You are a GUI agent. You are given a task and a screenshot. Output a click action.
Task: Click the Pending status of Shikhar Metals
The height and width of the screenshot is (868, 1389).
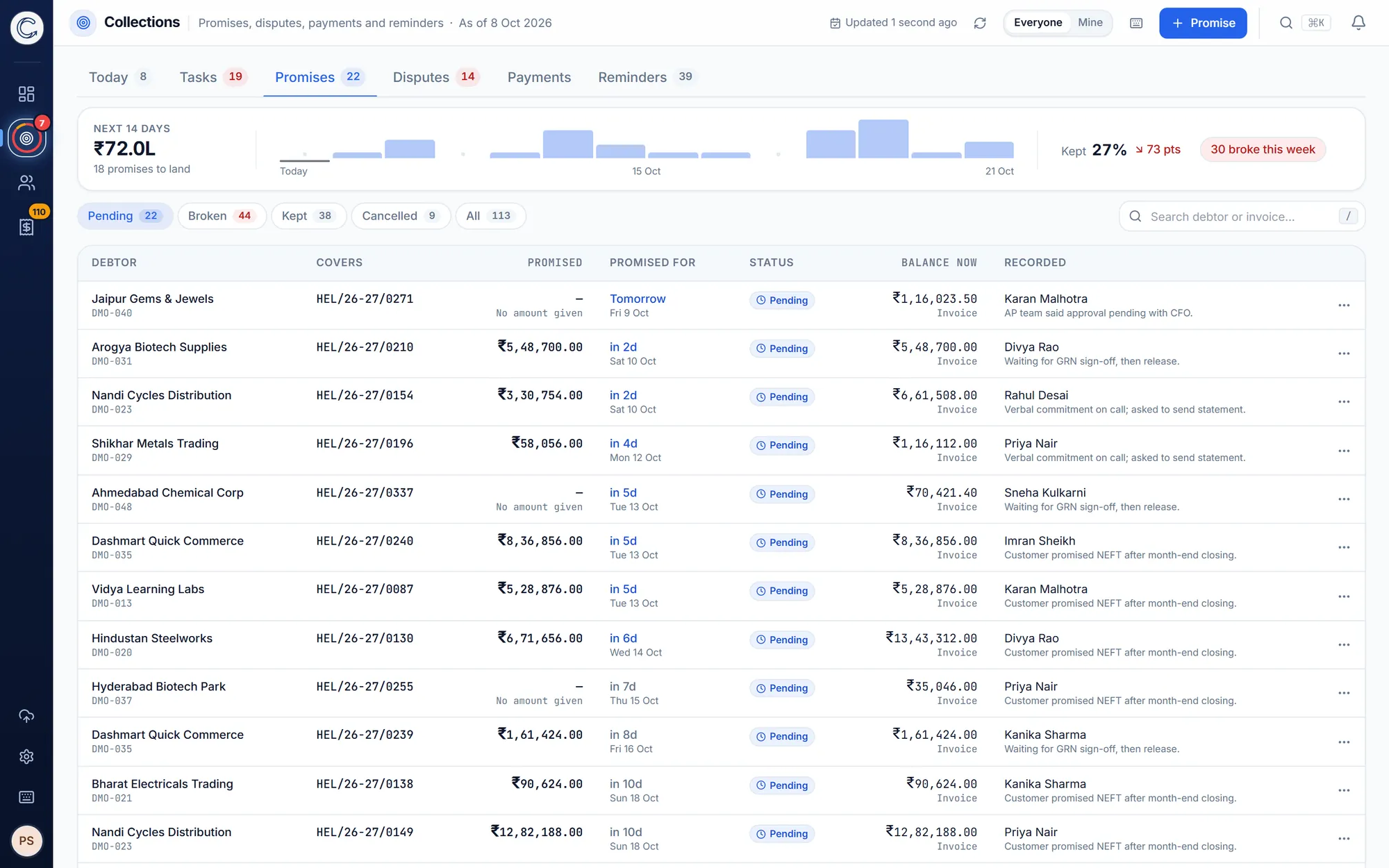(x=782, y=445)
